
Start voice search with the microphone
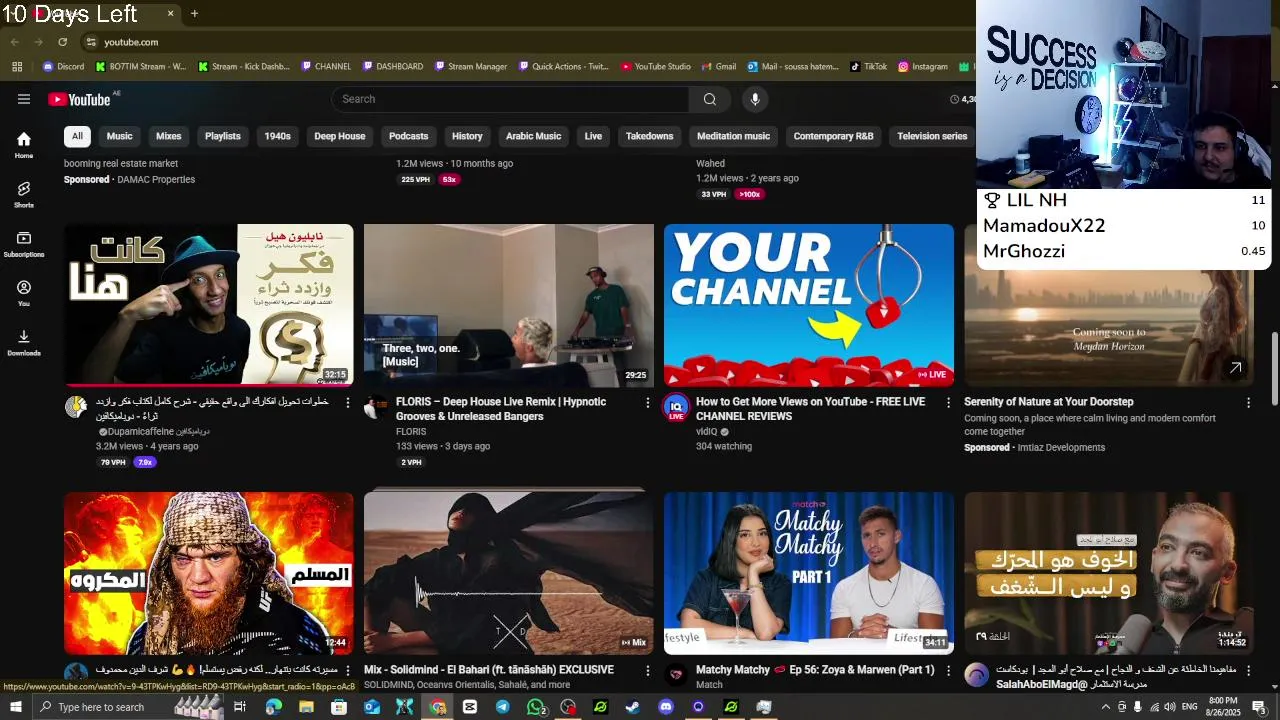pos(755,99)
